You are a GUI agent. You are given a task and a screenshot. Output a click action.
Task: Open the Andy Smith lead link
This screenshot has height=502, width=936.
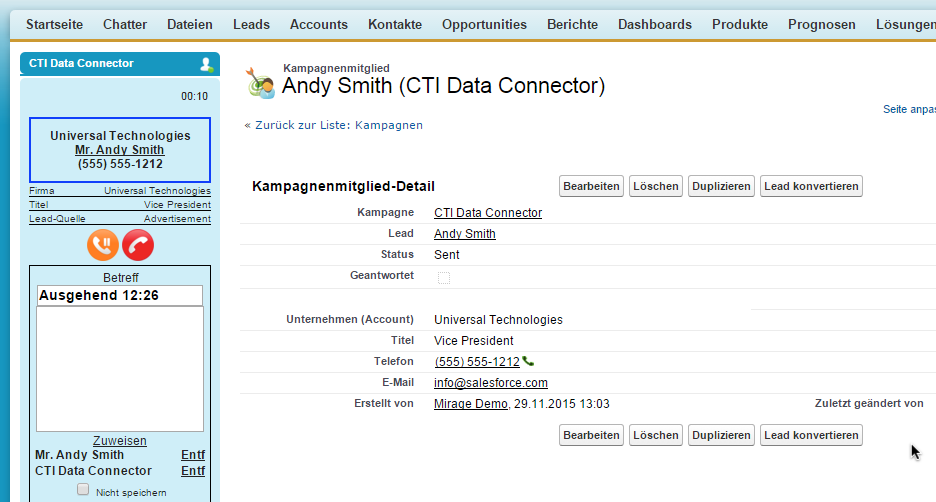pos(464,234)
